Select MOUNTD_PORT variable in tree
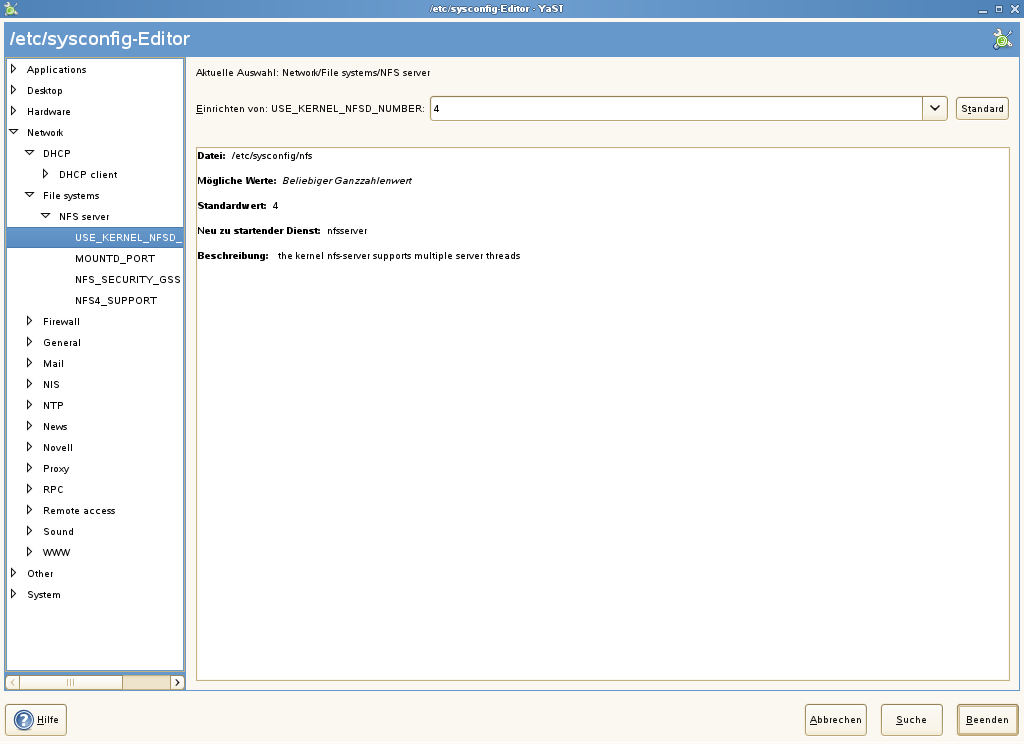The height and width of the screenshot is (744, 1024). tap(115, 259)
